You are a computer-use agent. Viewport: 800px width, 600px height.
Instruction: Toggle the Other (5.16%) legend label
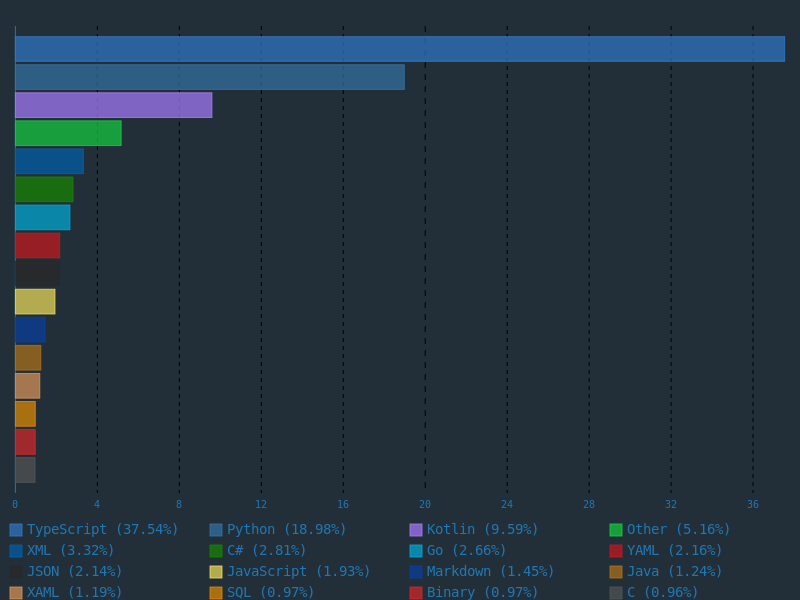point(678,530)
